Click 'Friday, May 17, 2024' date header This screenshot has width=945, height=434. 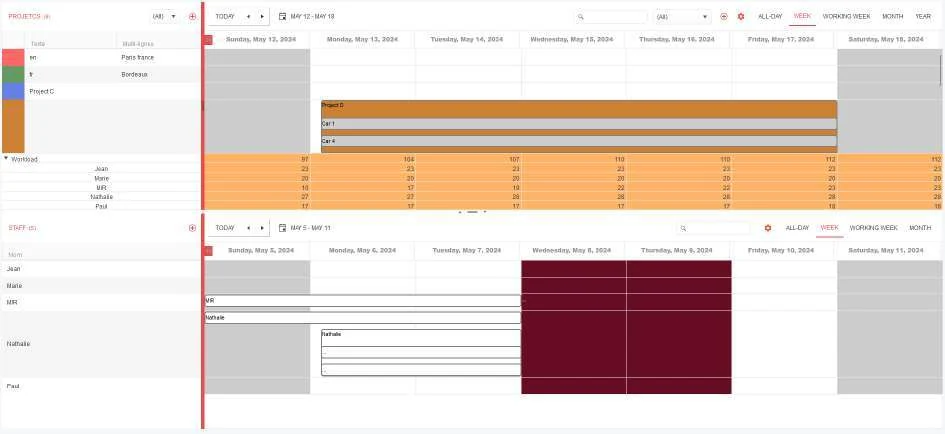(x=782, y=39)
